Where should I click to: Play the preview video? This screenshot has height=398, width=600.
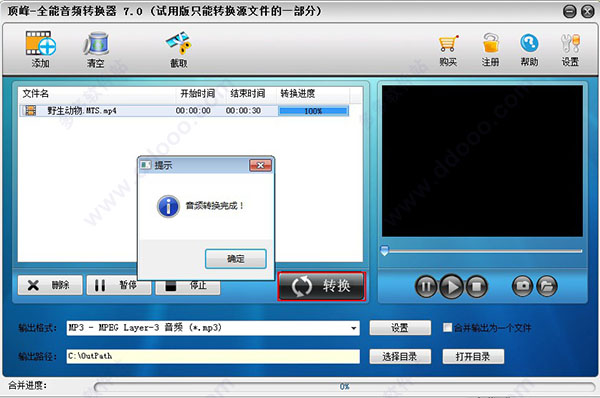(451, 286)
